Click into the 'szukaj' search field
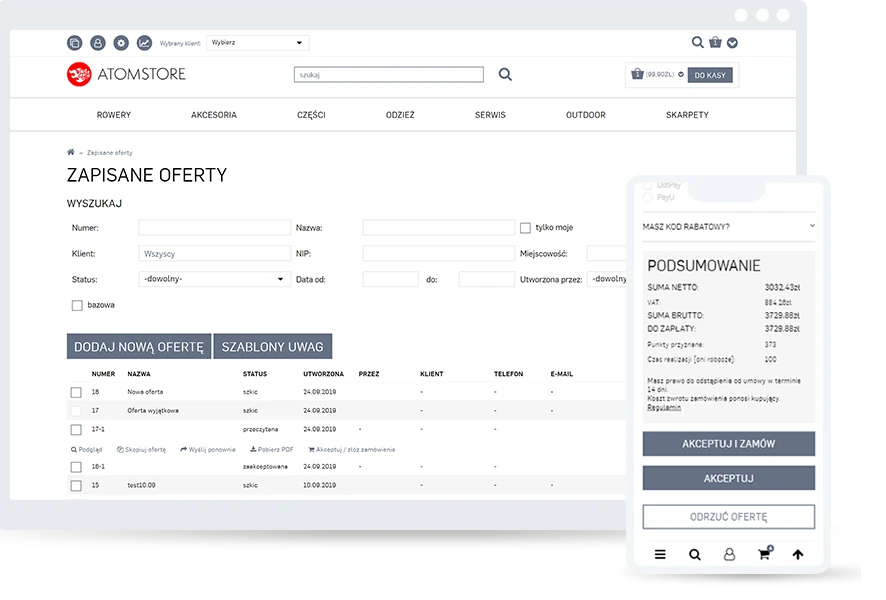This screenshot has width=886, height=600. tap(388, 75)
